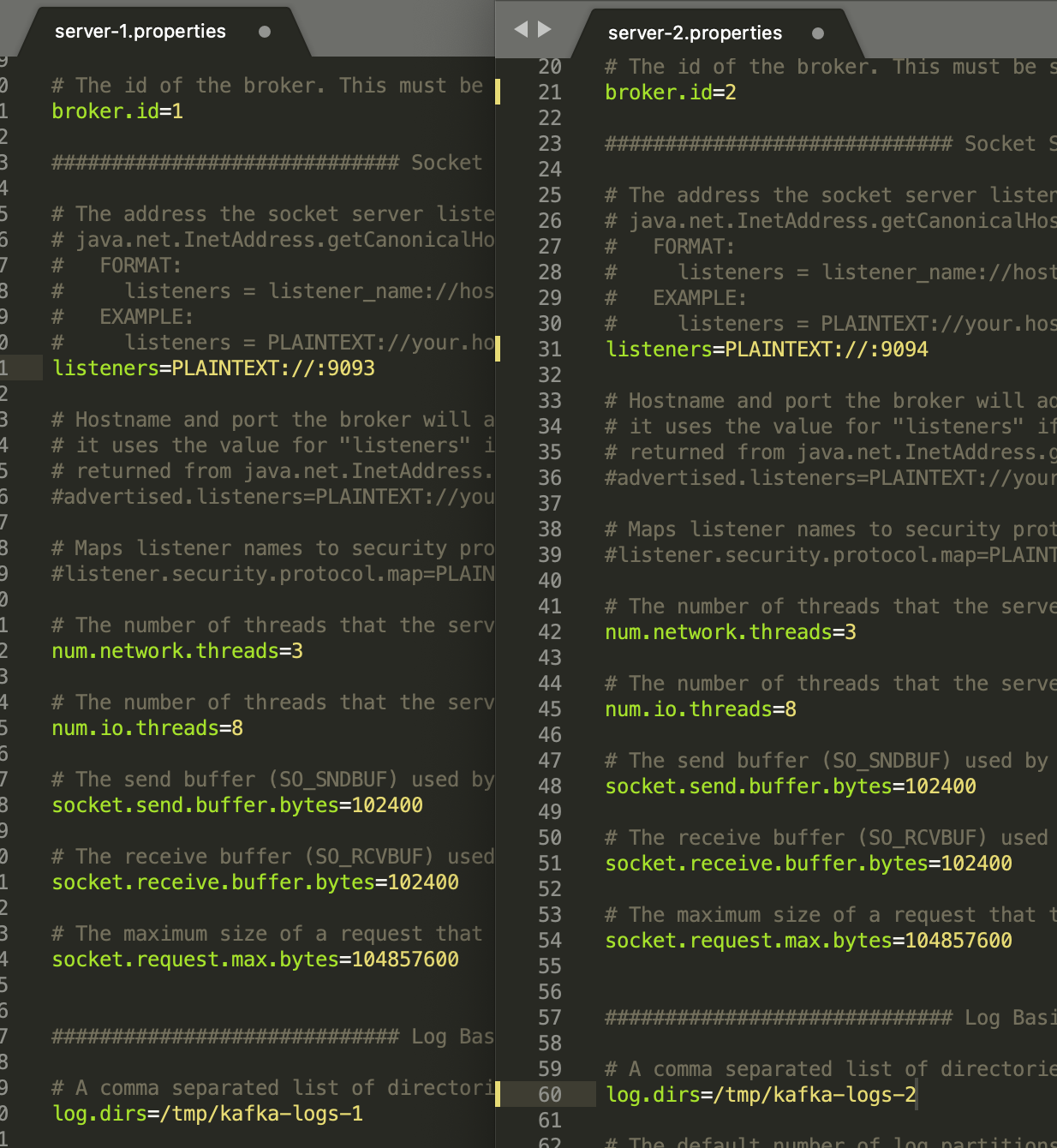1057x1148 pixels.
Task: Click num.io.threads=8 in server-1 pane
Action: pos(147,728)
